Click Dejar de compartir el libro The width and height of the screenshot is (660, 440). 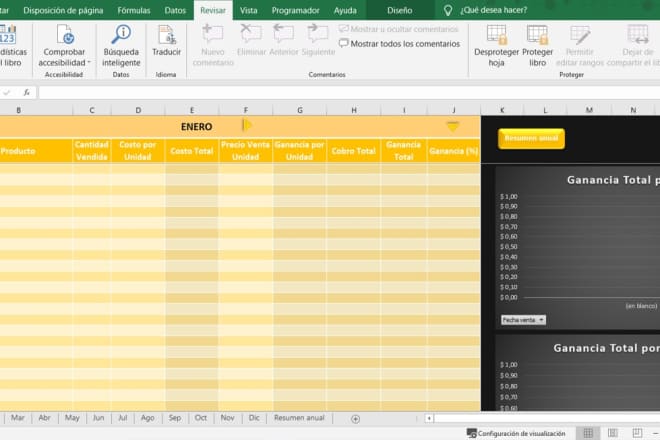[x=635, y=46]
